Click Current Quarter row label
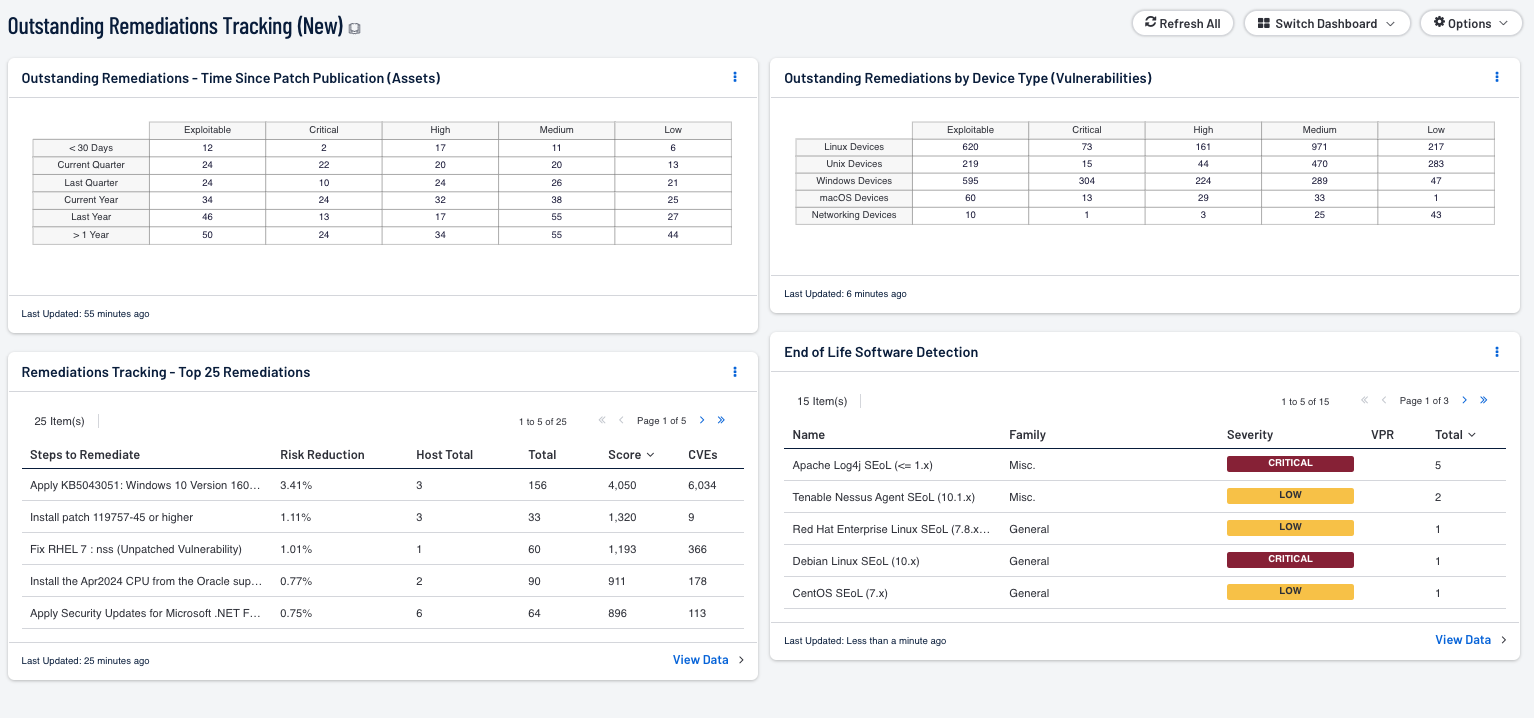The width and height of the screenshot is (1534, 718). click(x=91, y=165)
